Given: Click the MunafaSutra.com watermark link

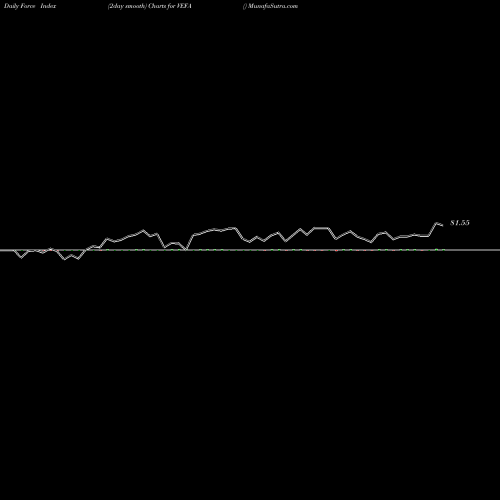Looking at the screenshot, I should click(x=273, y=6).
